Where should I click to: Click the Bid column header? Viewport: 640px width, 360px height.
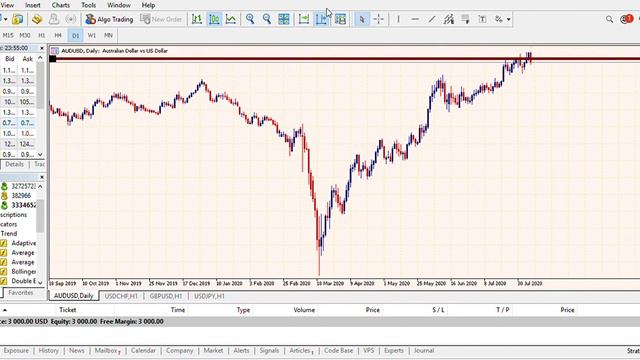(10, 59)
